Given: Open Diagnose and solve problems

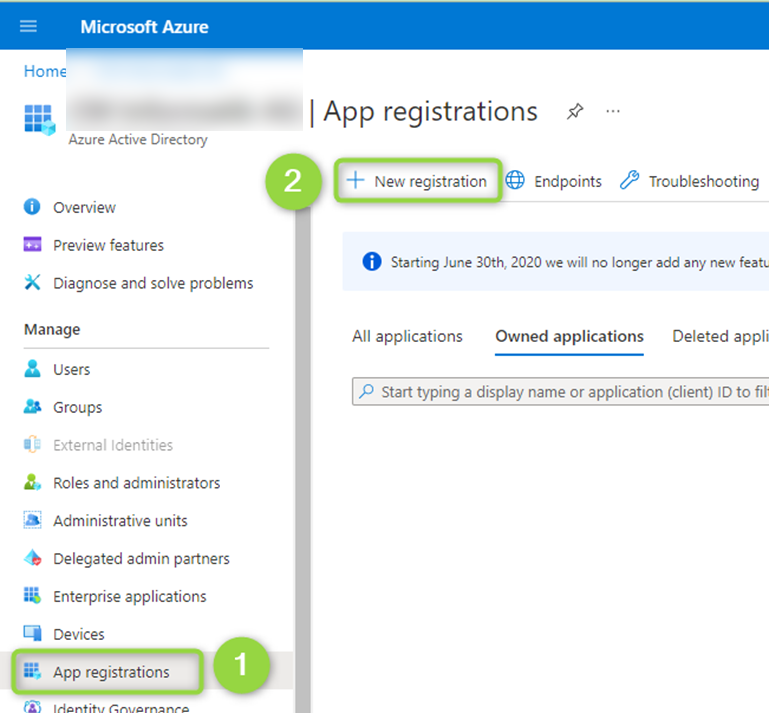Looking at the screenshot, I should pos(153,283).
